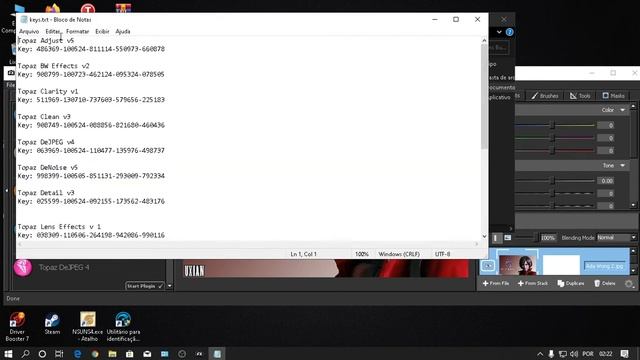Expand the chevron beside the help icon
The width and height of the screenshot is (640, 360).
click(499, 32)
